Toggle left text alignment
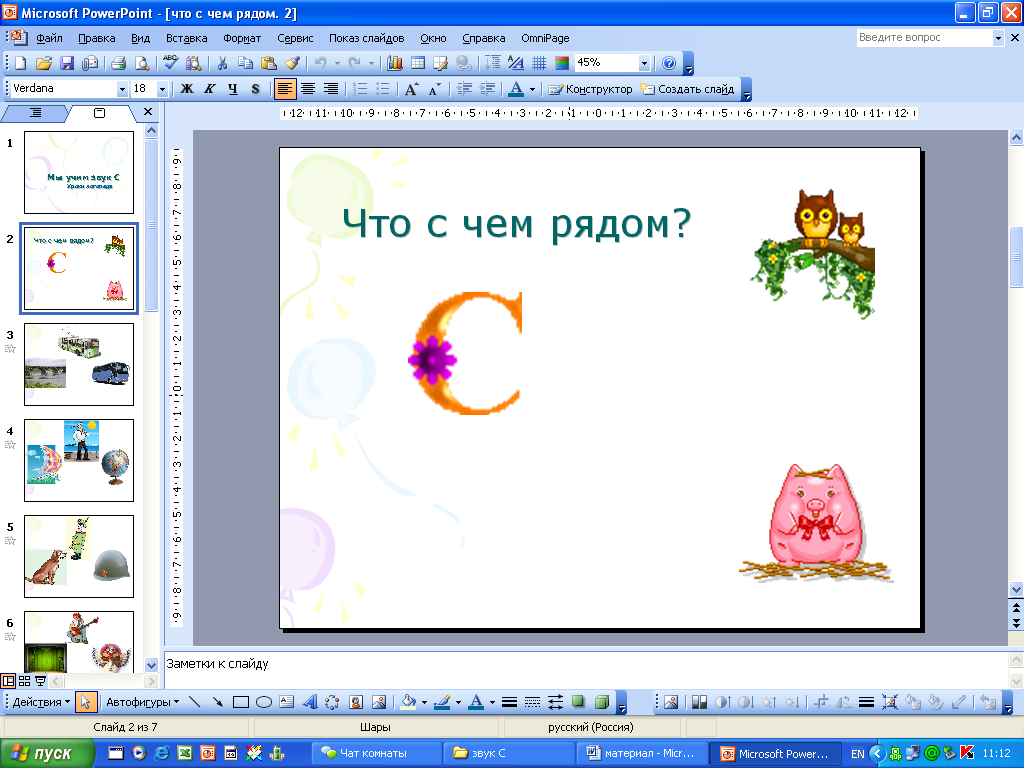The image size is (1024, 768). (285, 89)
